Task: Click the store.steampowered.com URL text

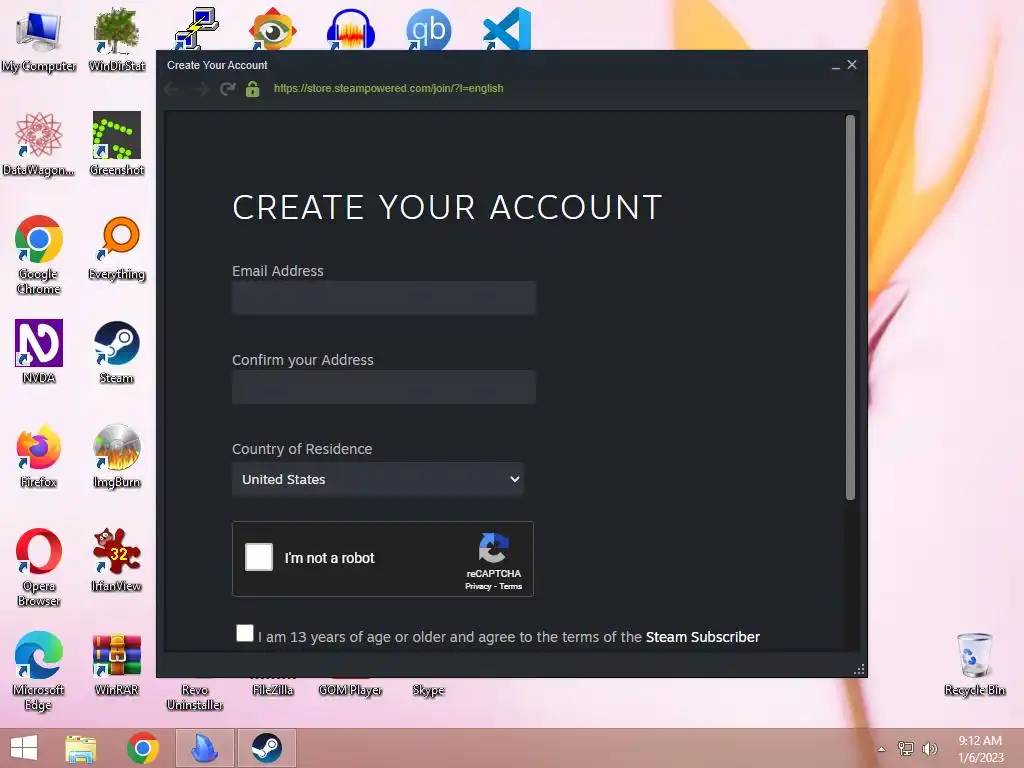Action: 389,88
